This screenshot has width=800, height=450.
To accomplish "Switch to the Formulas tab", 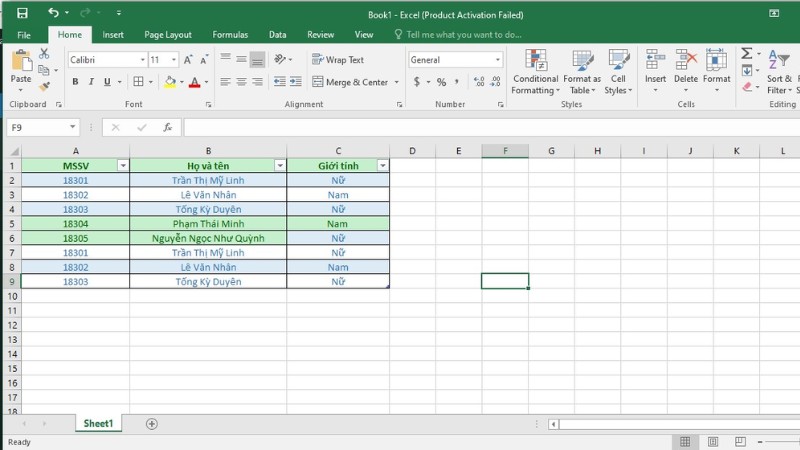I will 230,35.
